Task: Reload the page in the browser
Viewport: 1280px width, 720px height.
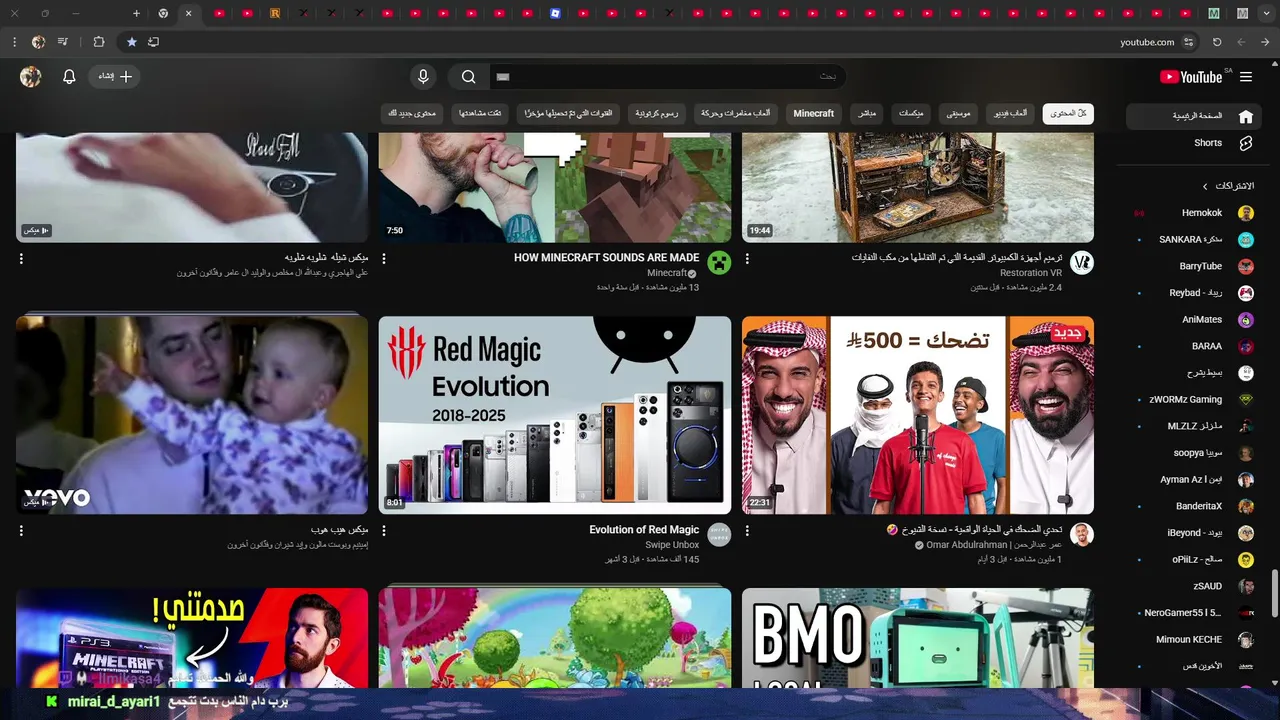Action: [x=1217, y=42]
